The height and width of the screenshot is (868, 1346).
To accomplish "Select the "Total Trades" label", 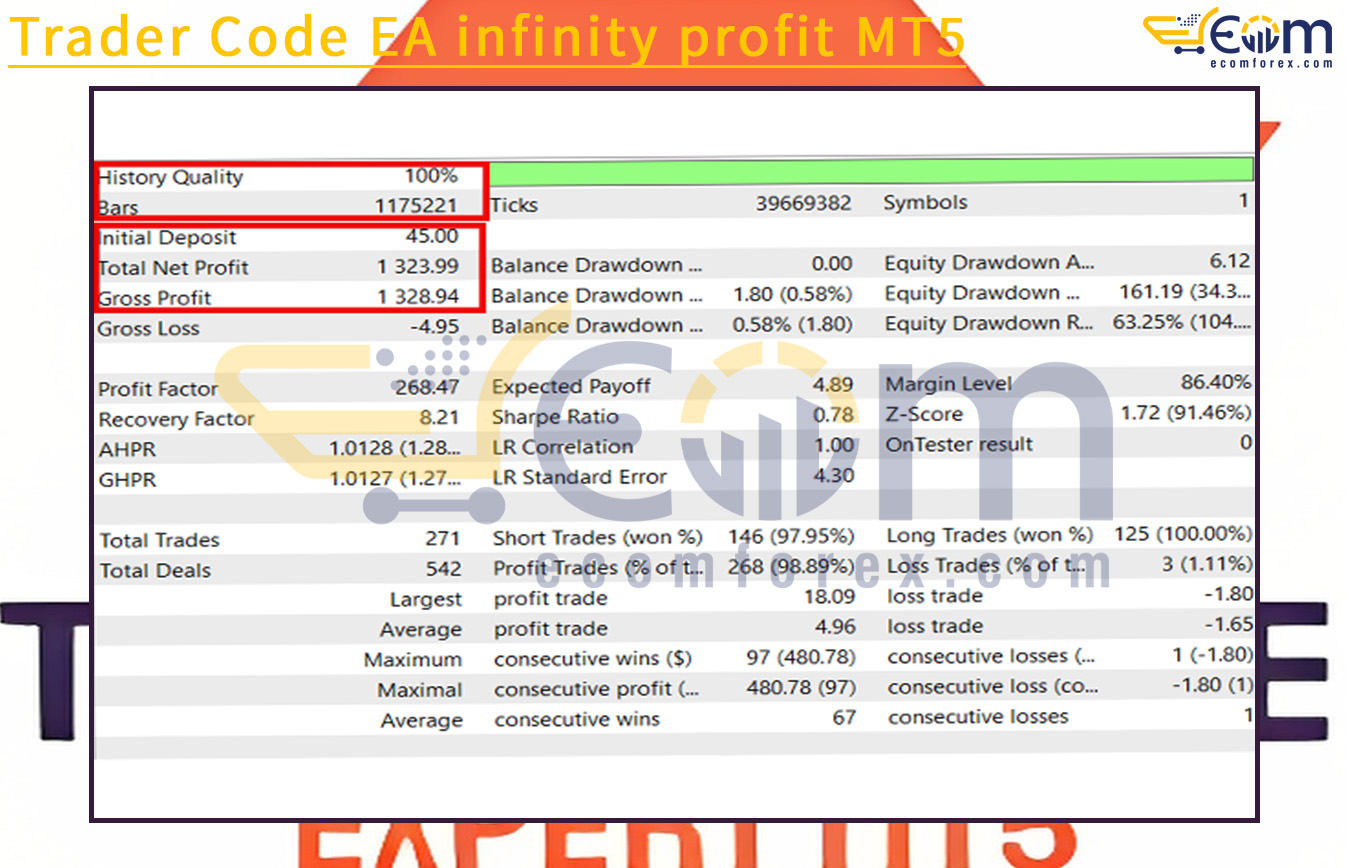I will [x=160, y=540].
